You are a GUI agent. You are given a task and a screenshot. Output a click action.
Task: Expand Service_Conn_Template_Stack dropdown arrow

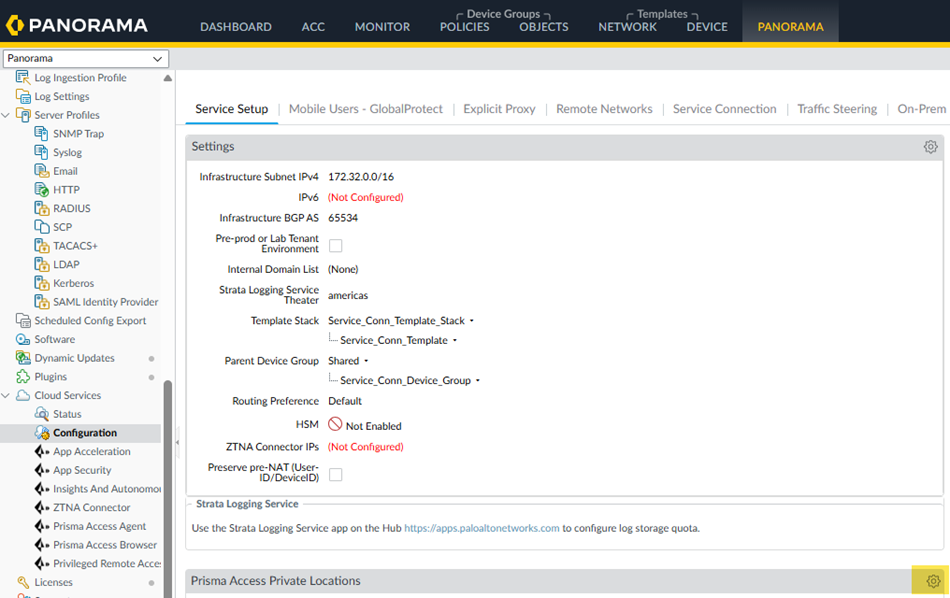pos(471,321)
